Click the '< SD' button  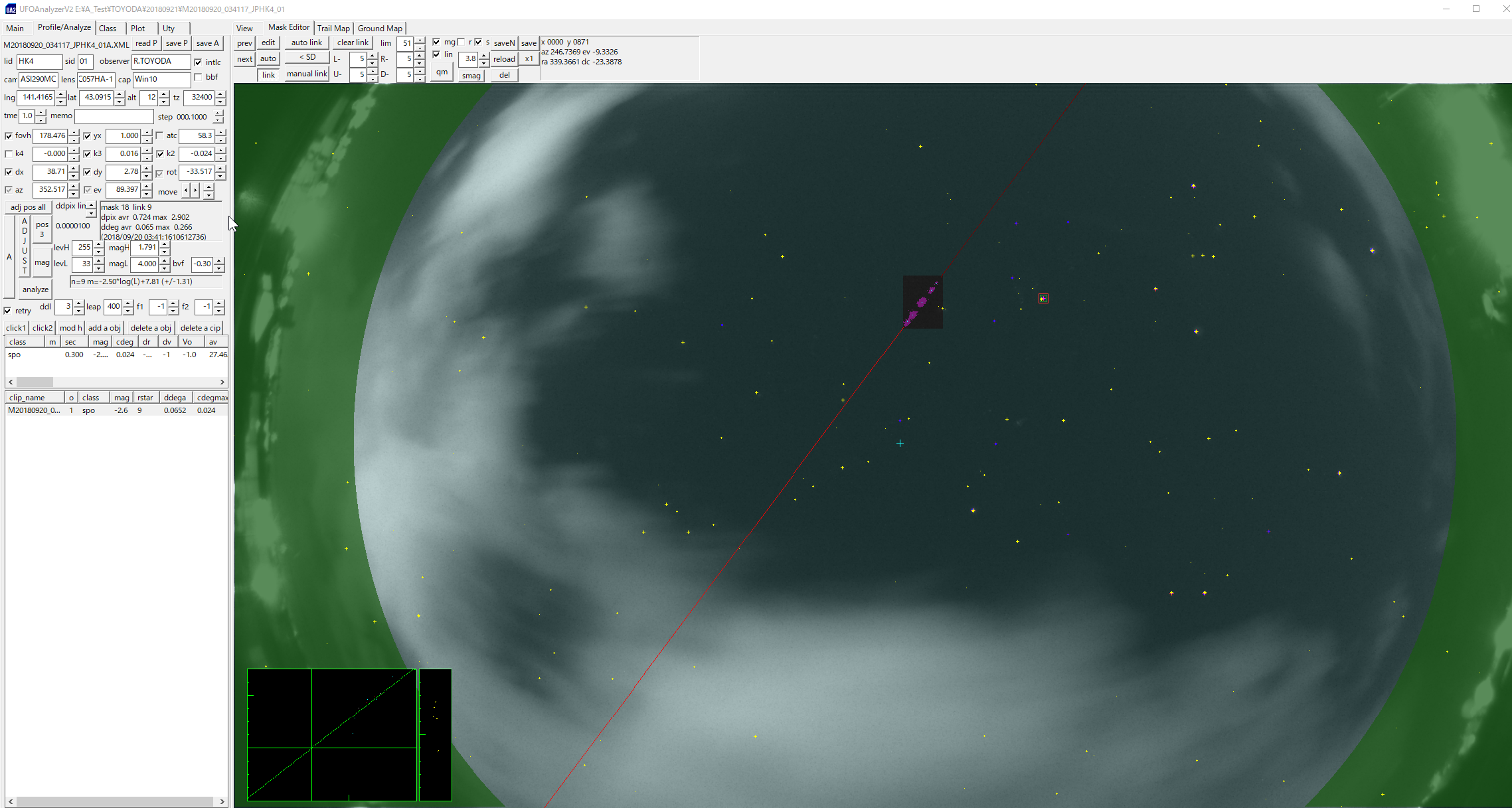coord(307,58)
